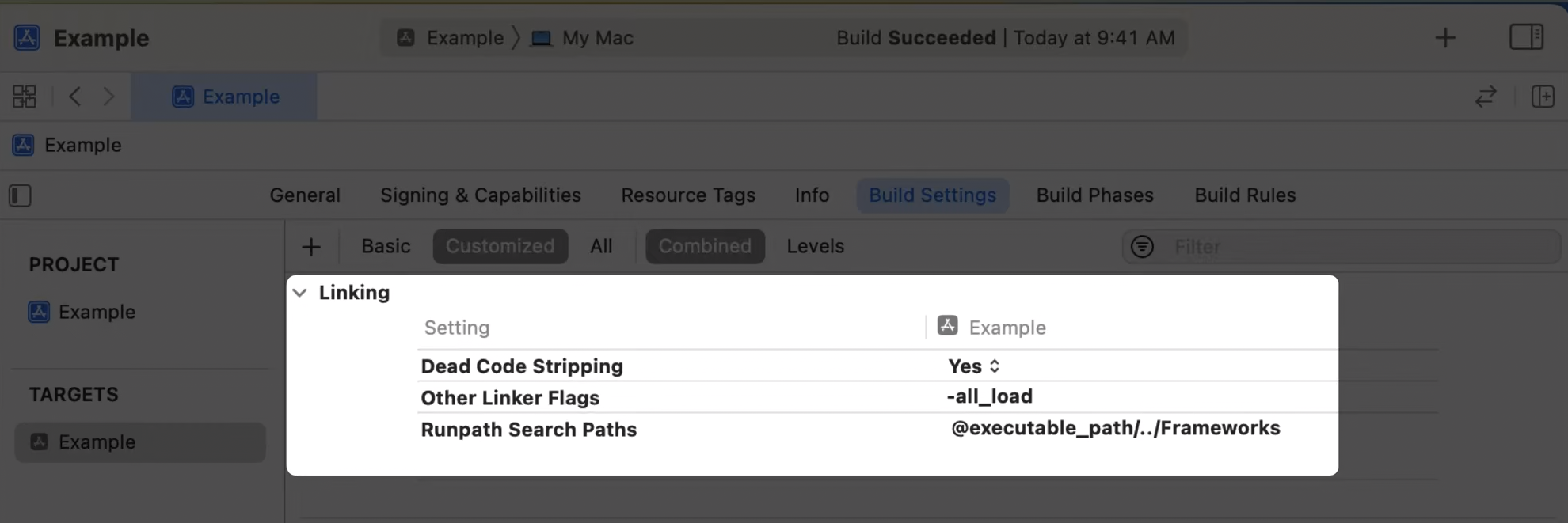Select the Customized settings filter

500,246
